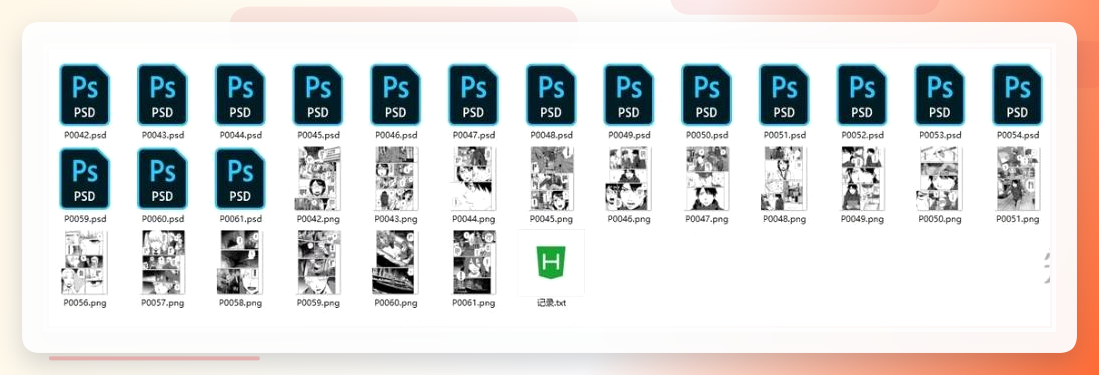Viewport: 1099px width, 375px height.
Task: Click the P0045.png page thumbnail
Action: [x=552, y=179]
